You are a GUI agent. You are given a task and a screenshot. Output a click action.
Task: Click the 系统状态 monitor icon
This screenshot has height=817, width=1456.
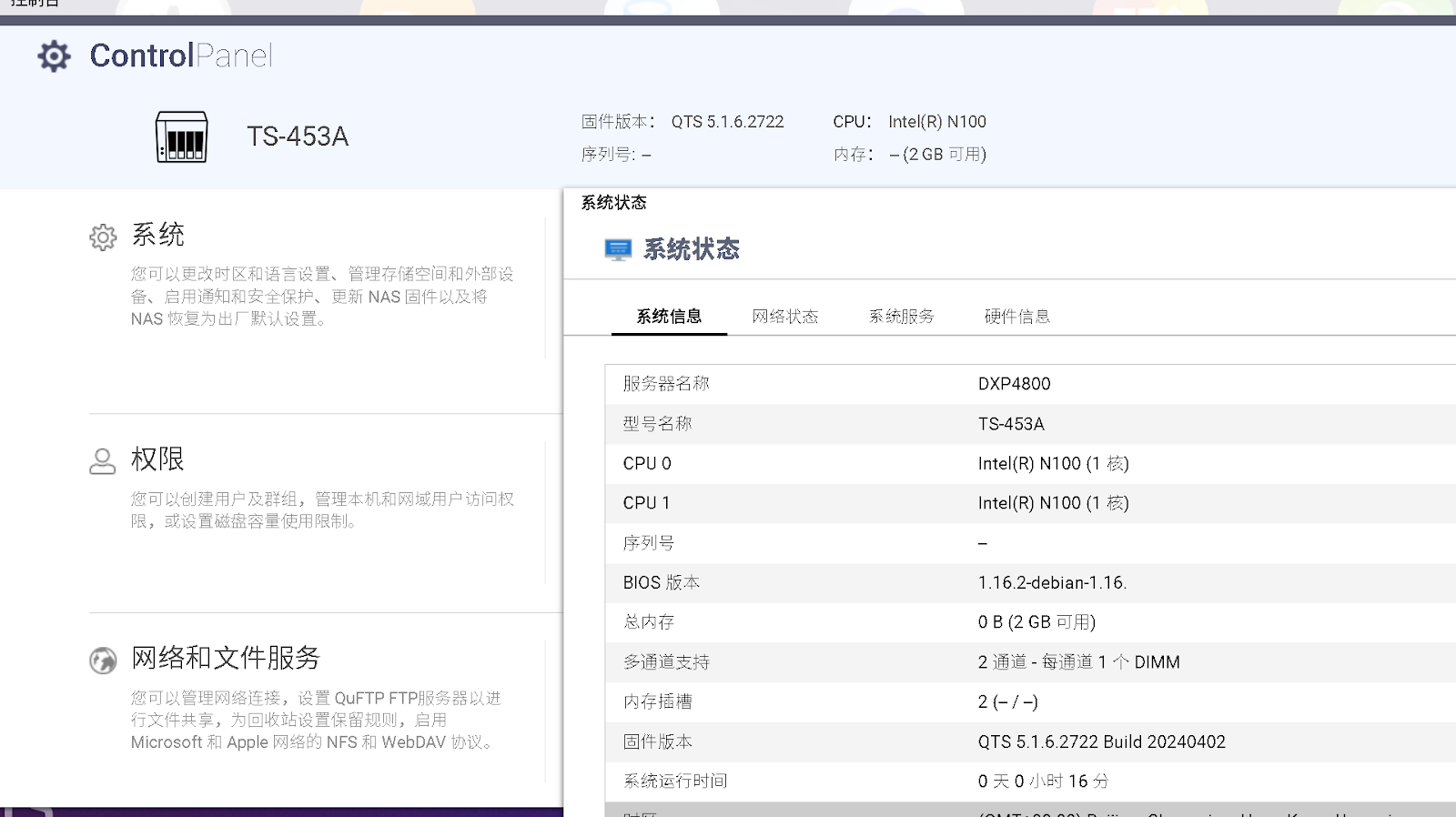pos(618,249)
